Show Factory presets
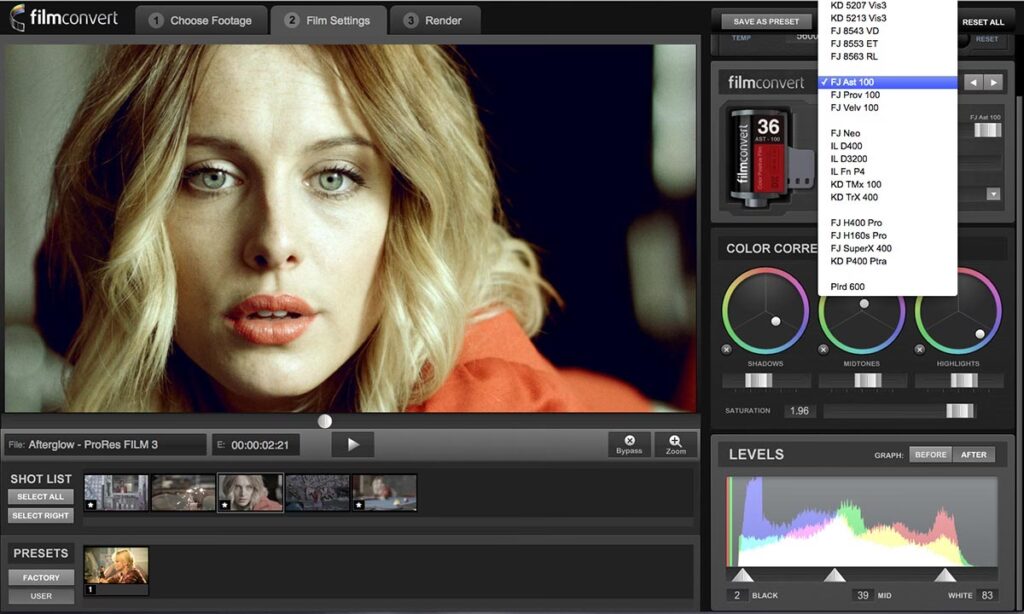 (x=41, y=577)
